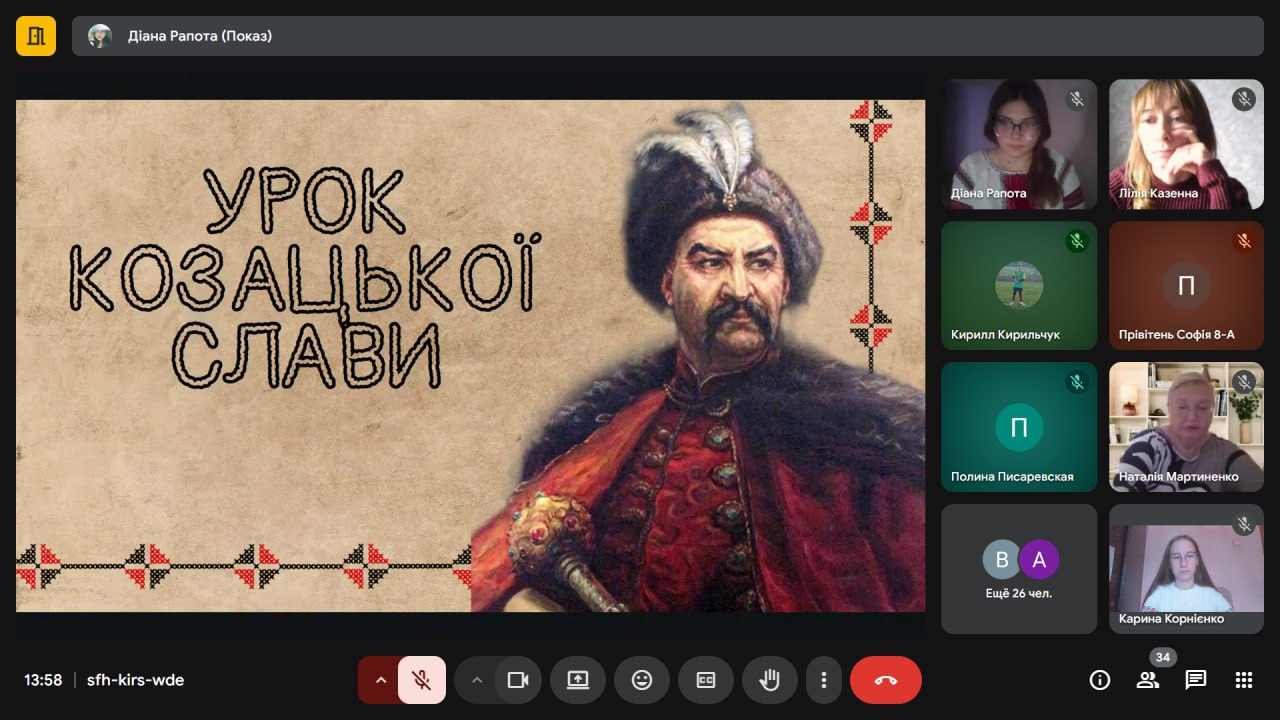This screenshot has width=1280, height=720.
Task: Open the participants list panel
Action: point(1148,680)
